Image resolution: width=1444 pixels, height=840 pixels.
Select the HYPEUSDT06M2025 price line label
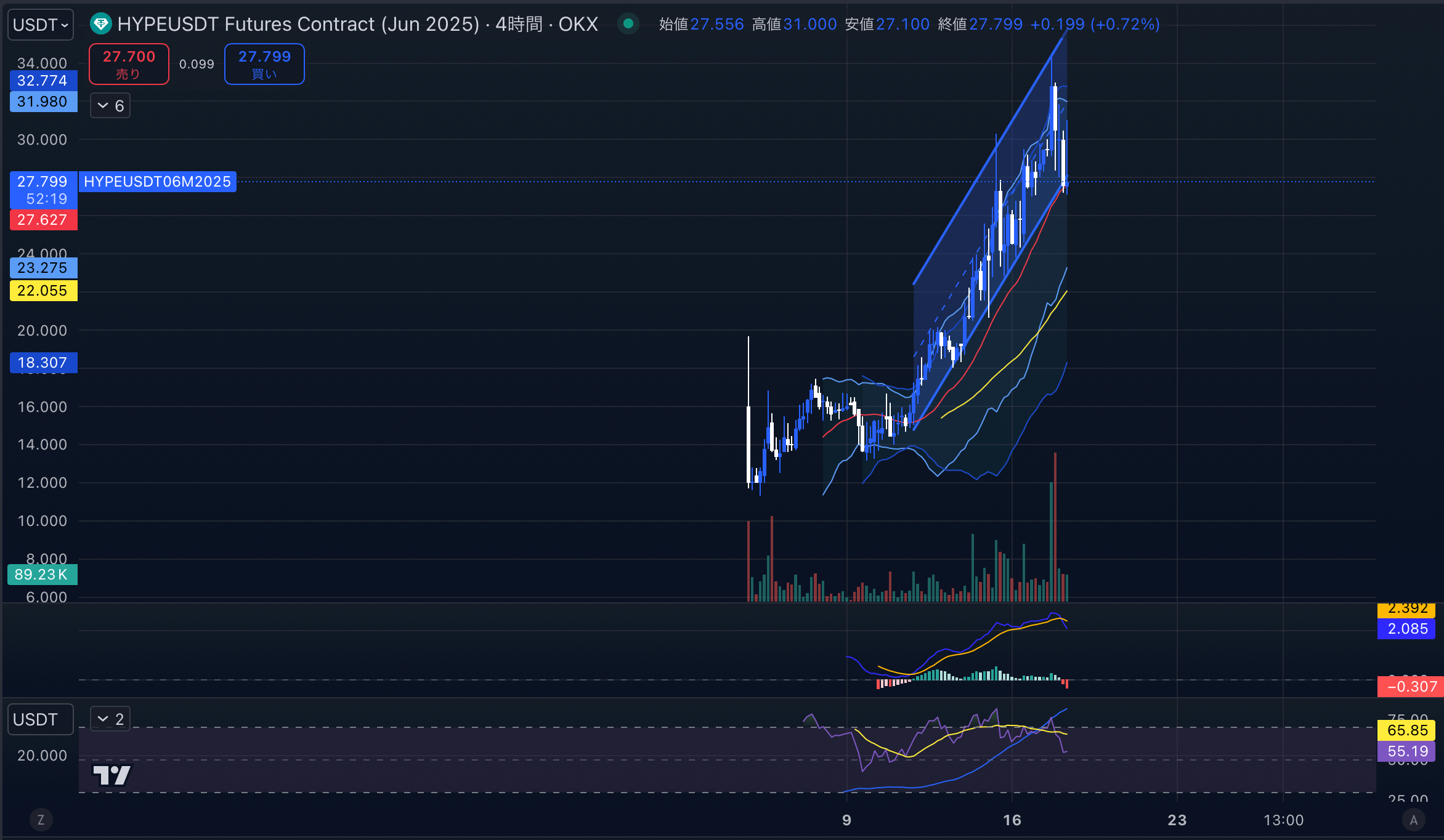pyautogui.click(x=158, y=182)
